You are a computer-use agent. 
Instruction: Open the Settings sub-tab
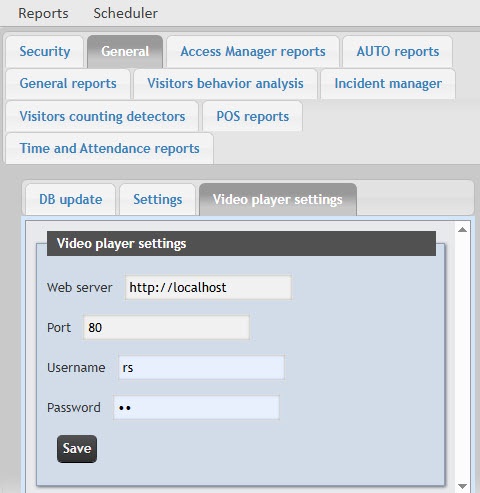pyautogui.click(x=158, y=200)
